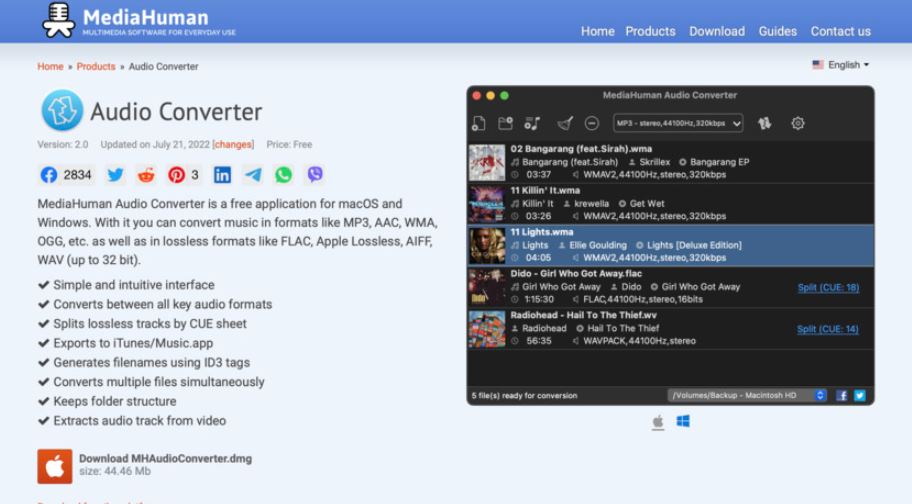Click the Home breadcrumb link

(50, 66)
